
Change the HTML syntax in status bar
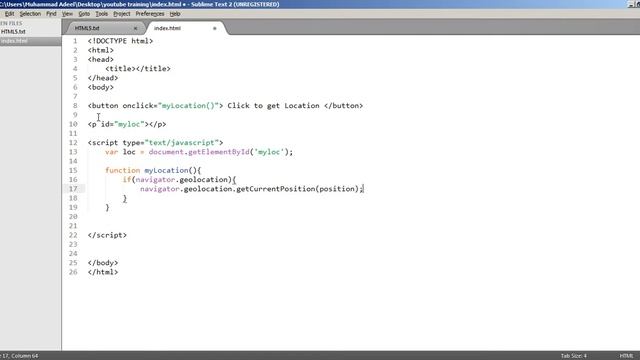pyautogui.click(x=626, y=356)
